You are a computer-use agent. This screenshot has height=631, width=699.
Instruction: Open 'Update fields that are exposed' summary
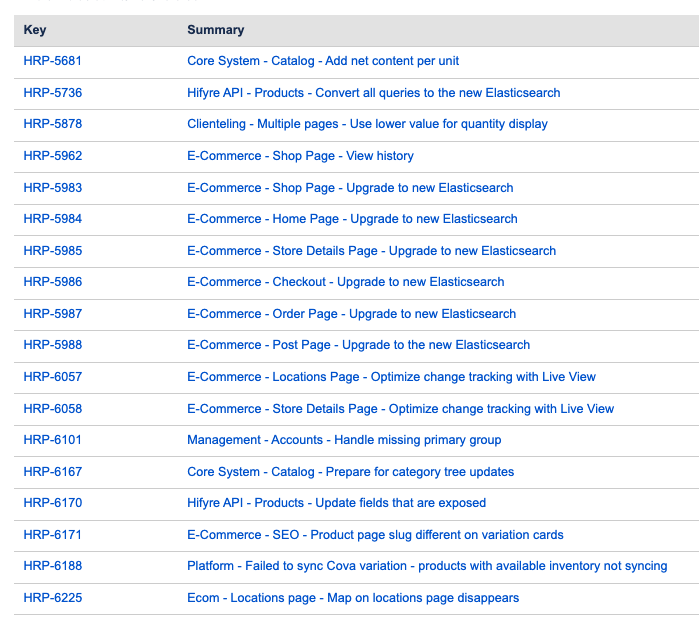point(336,503)
